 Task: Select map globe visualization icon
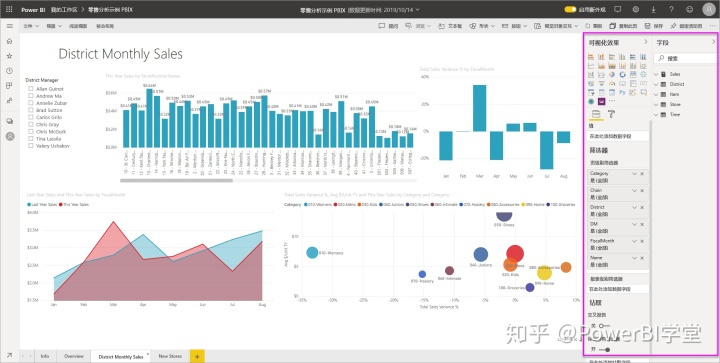643,74
